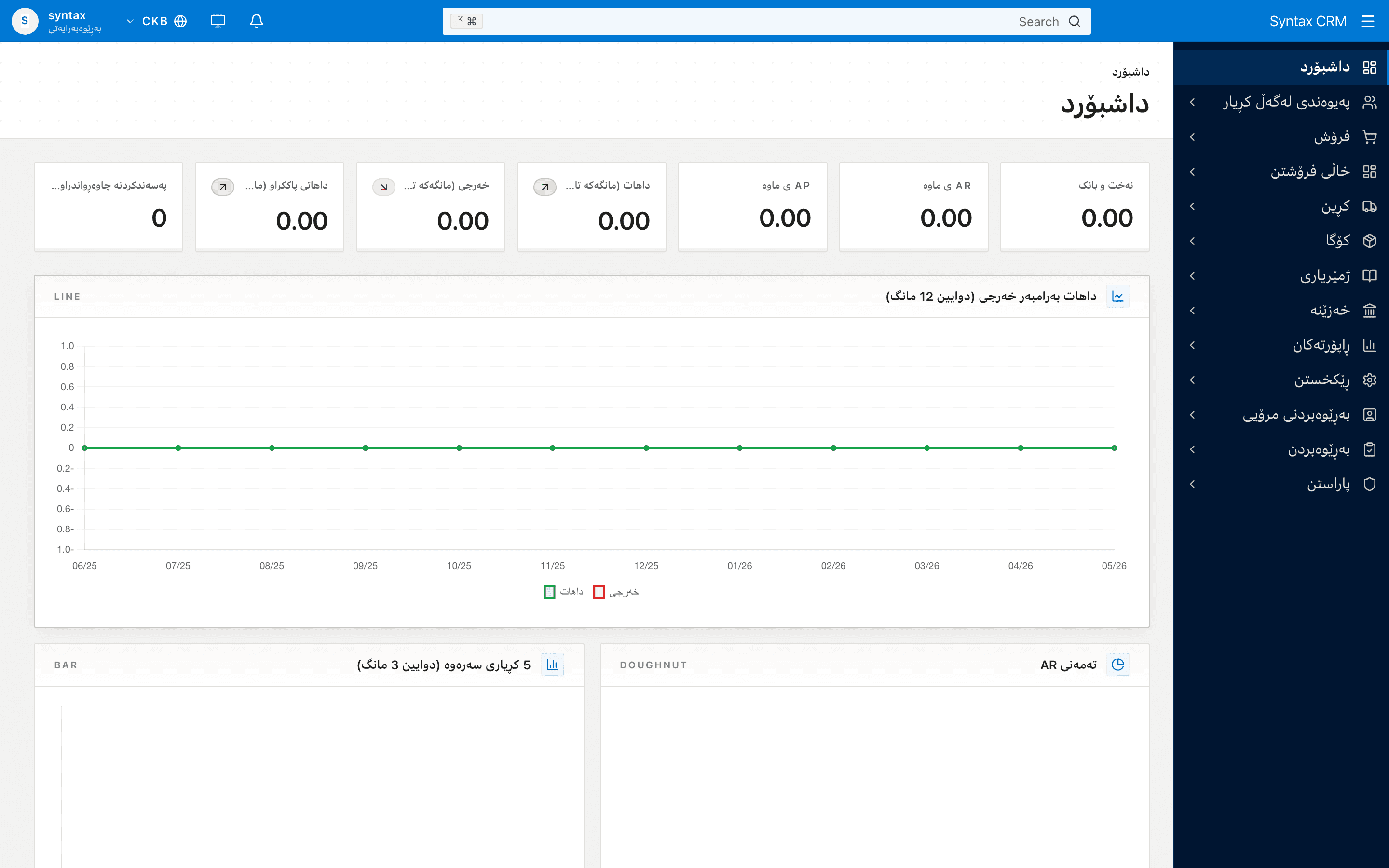Click the globe language icon
This screenshot has height=868, width=1389.
click(181, 21)
